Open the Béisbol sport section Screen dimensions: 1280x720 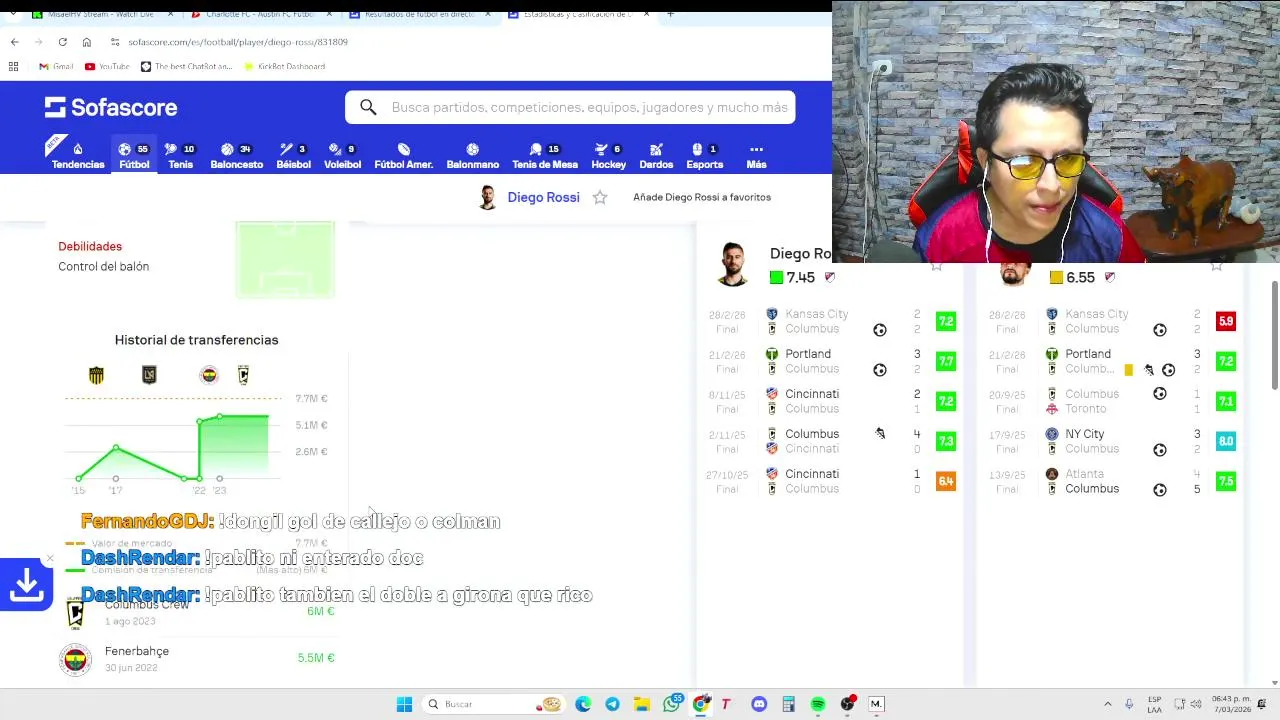click(x=293, y=156)
